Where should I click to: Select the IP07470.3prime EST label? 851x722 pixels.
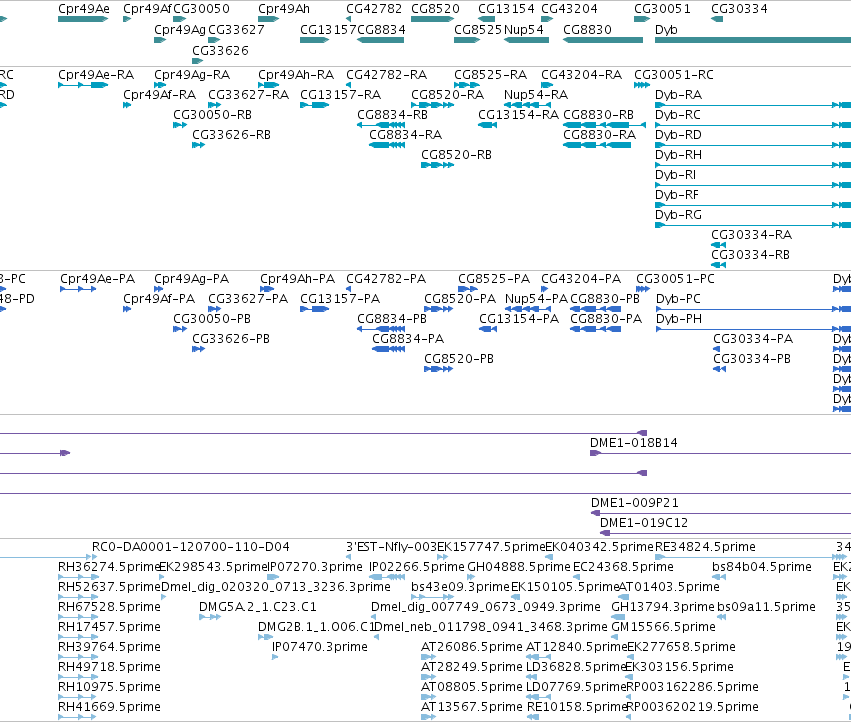pos(320,647)
